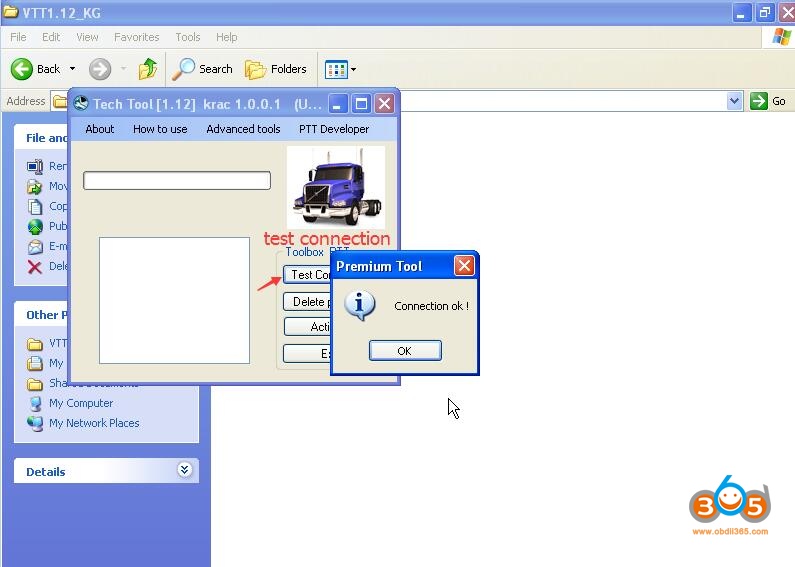The width and height of the screenshot is (795, 567).
Task: Open the About menu in Tech Tool
Action: [x=99, y=129]
